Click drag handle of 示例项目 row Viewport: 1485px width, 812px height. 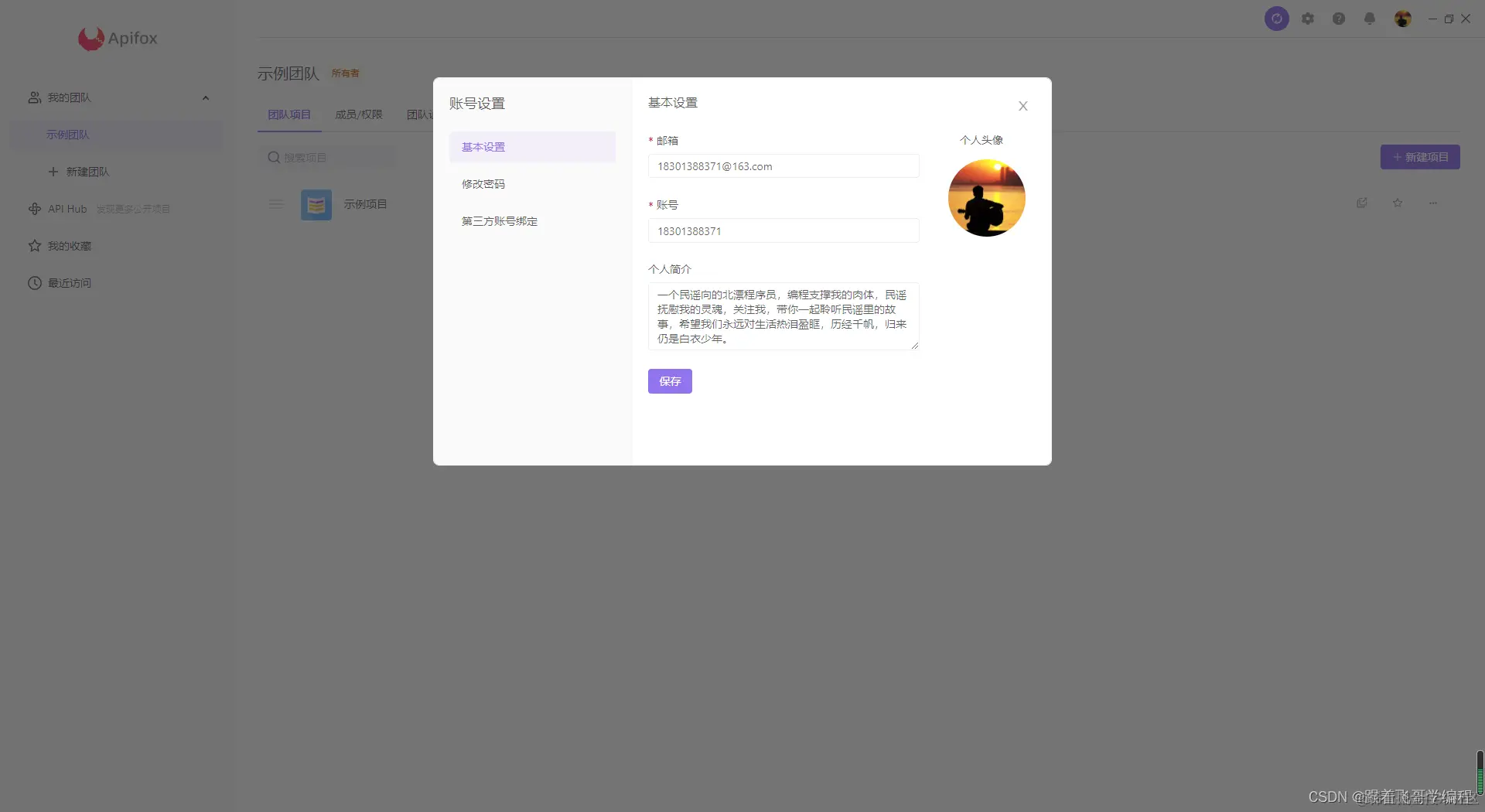tap(276, 204)
